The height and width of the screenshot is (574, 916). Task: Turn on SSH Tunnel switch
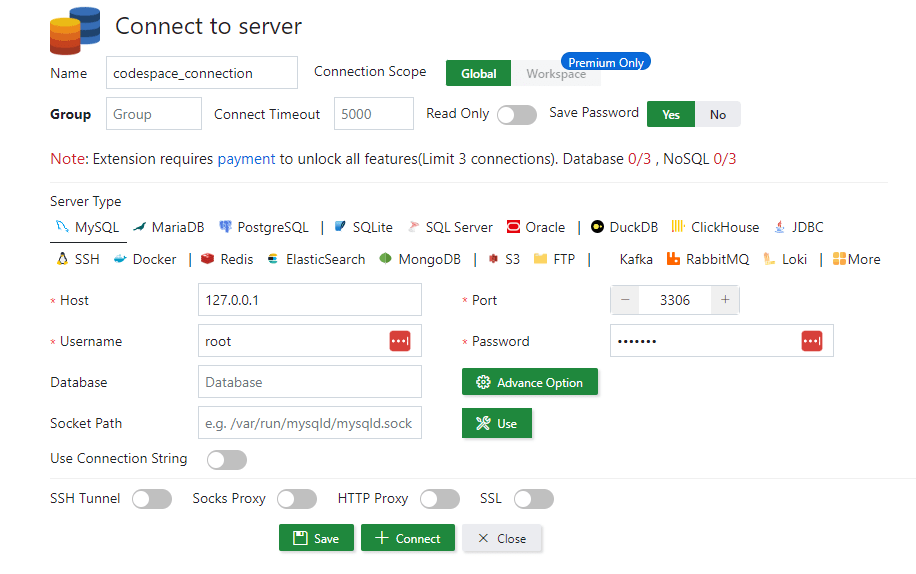152,499
